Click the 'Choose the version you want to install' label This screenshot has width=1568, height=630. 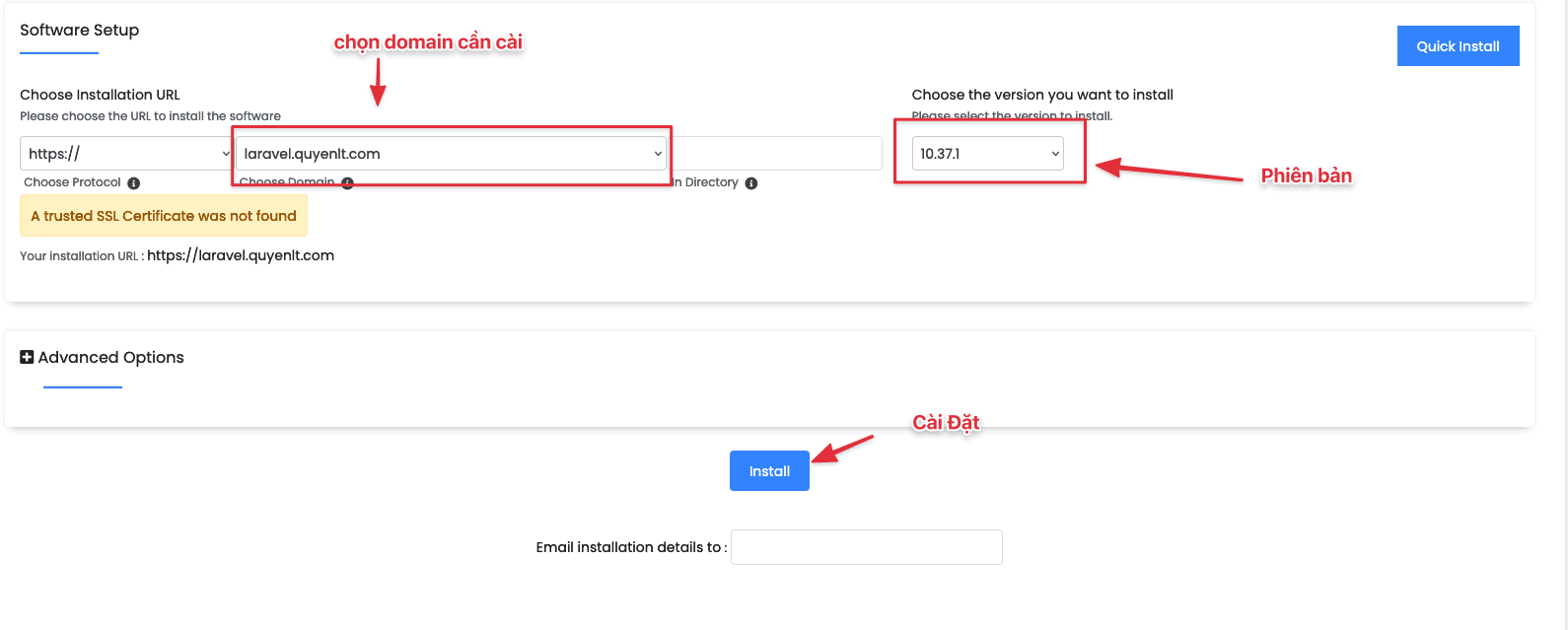pos(1042,95)
